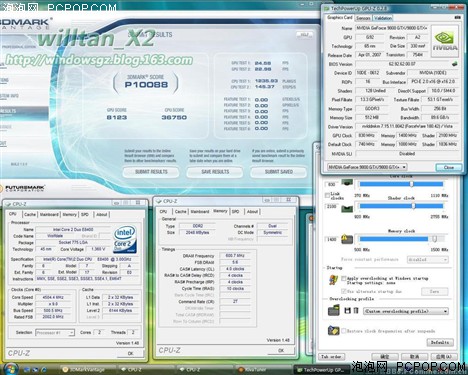Viewport: 468px width, 375px height.
Task: Click the CPU score value 36750
Action: click(x=174, y=117)
